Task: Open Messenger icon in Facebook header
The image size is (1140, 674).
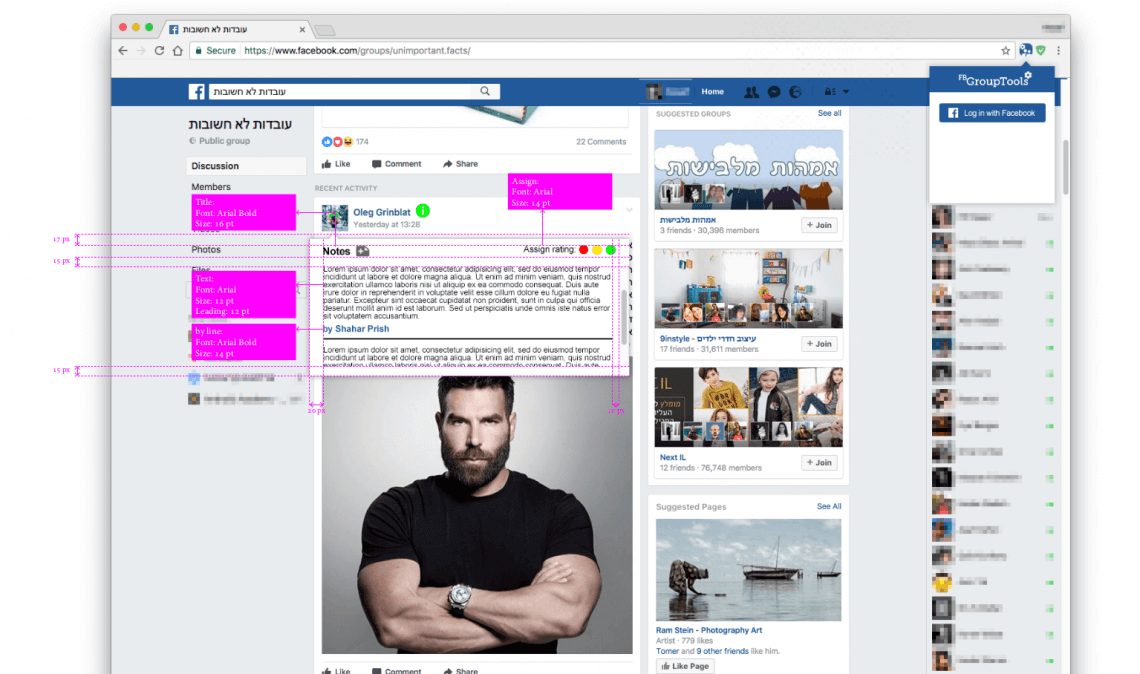Action: (x=774, y=92)
